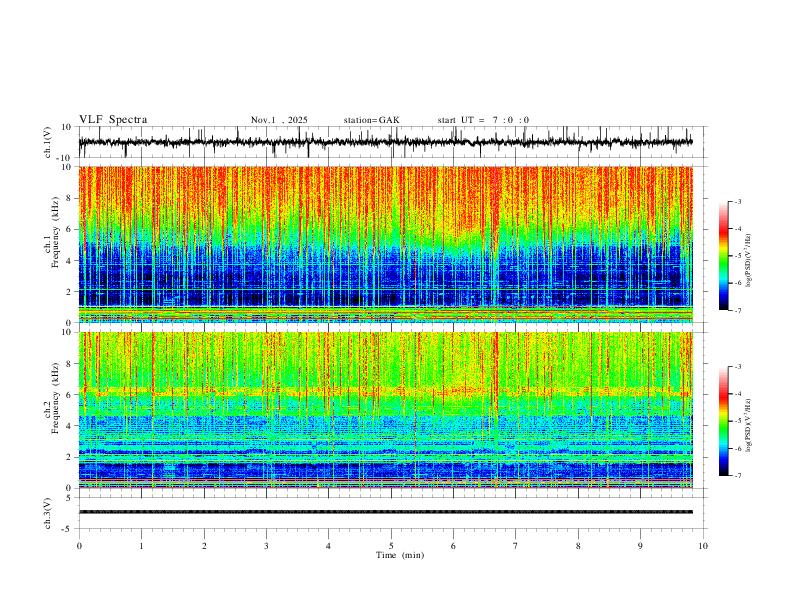The image size is (792, 612).
Task: Click the ch.1 colorbar "log(PSD)(V²/Hz)" label
Action: pyautogui.click(x=749, y=261)
